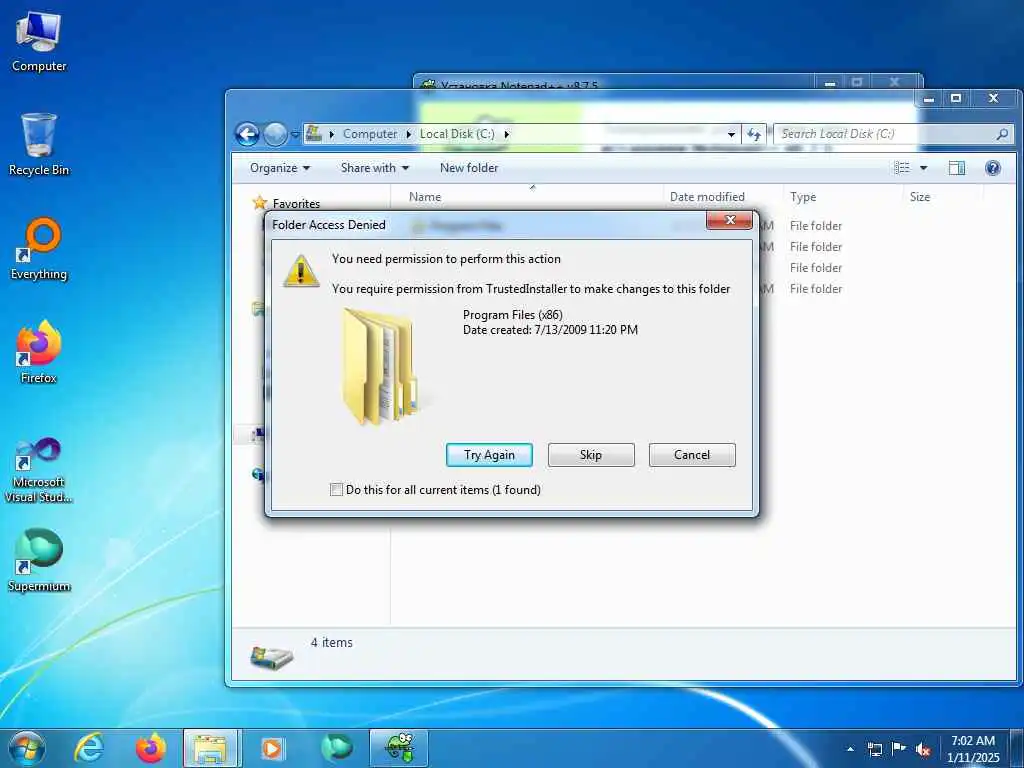
Task: Select Favorites in the navigation pane
Action: click(296, 203)
